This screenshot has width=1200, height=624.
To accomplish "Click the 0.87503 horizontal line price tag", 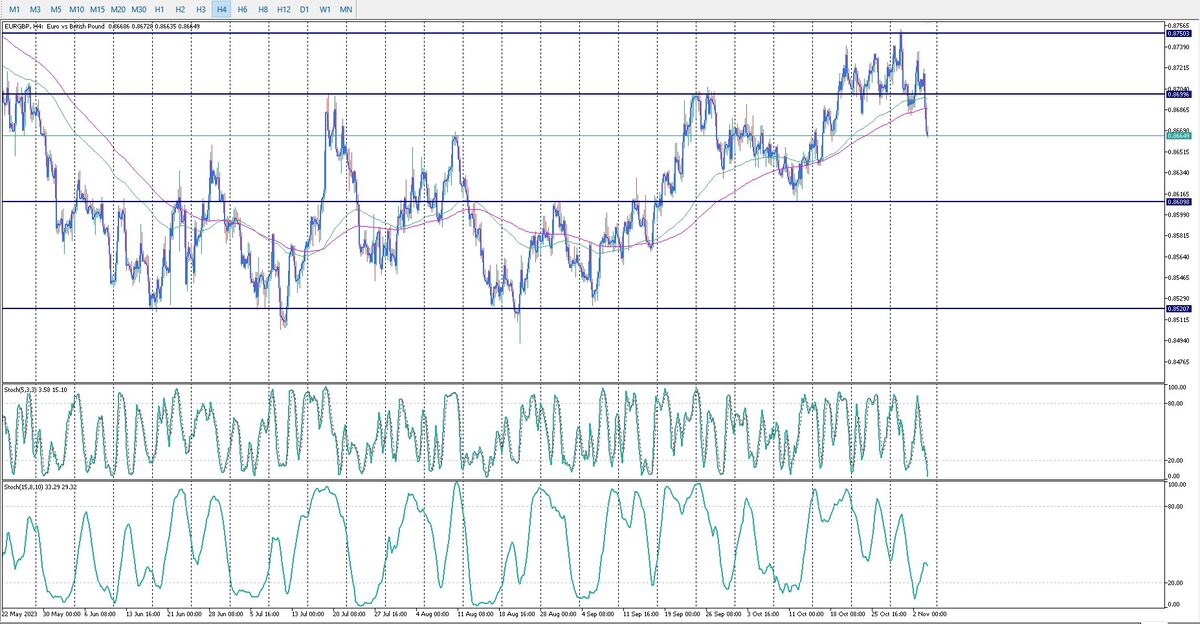I will 1179,33.
